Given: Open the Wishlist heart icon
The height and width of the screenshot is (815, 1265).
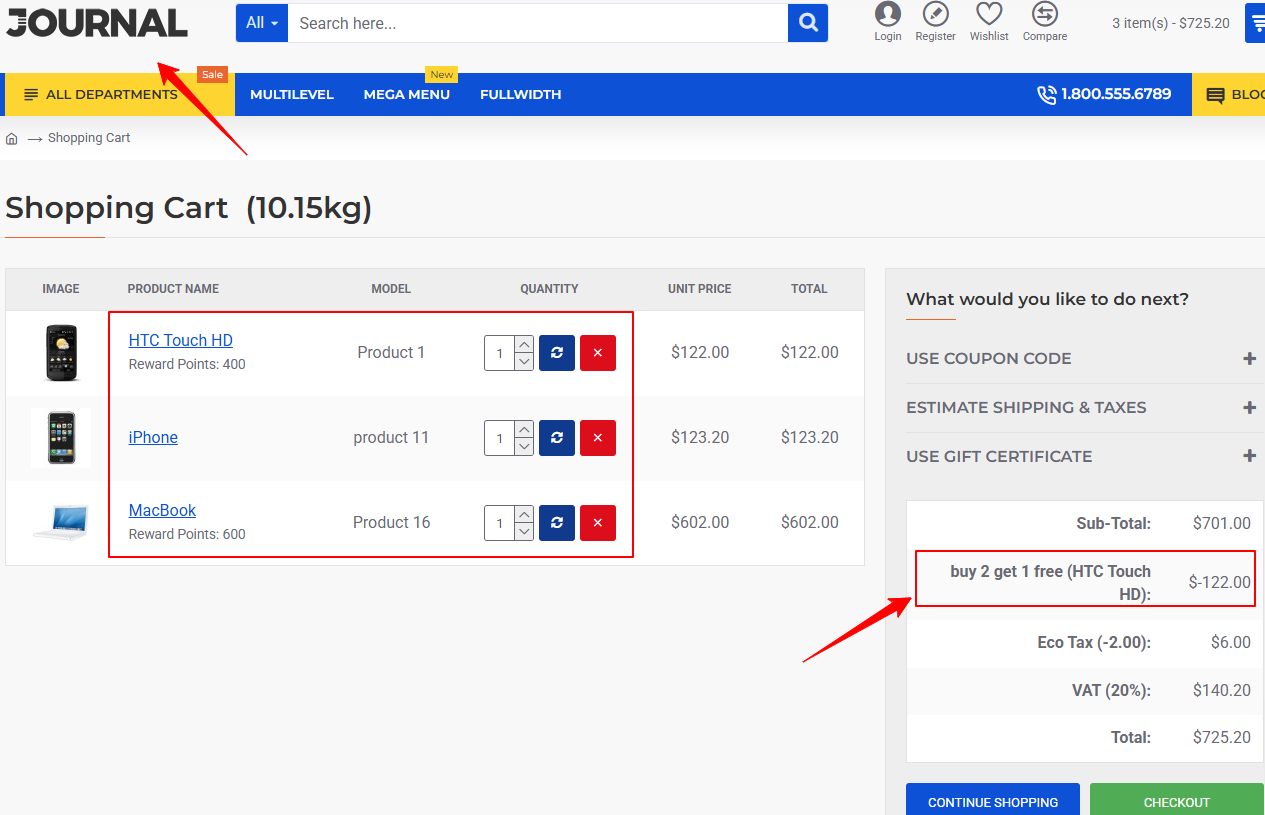Looking at the screenshot, I should [989, 14].
